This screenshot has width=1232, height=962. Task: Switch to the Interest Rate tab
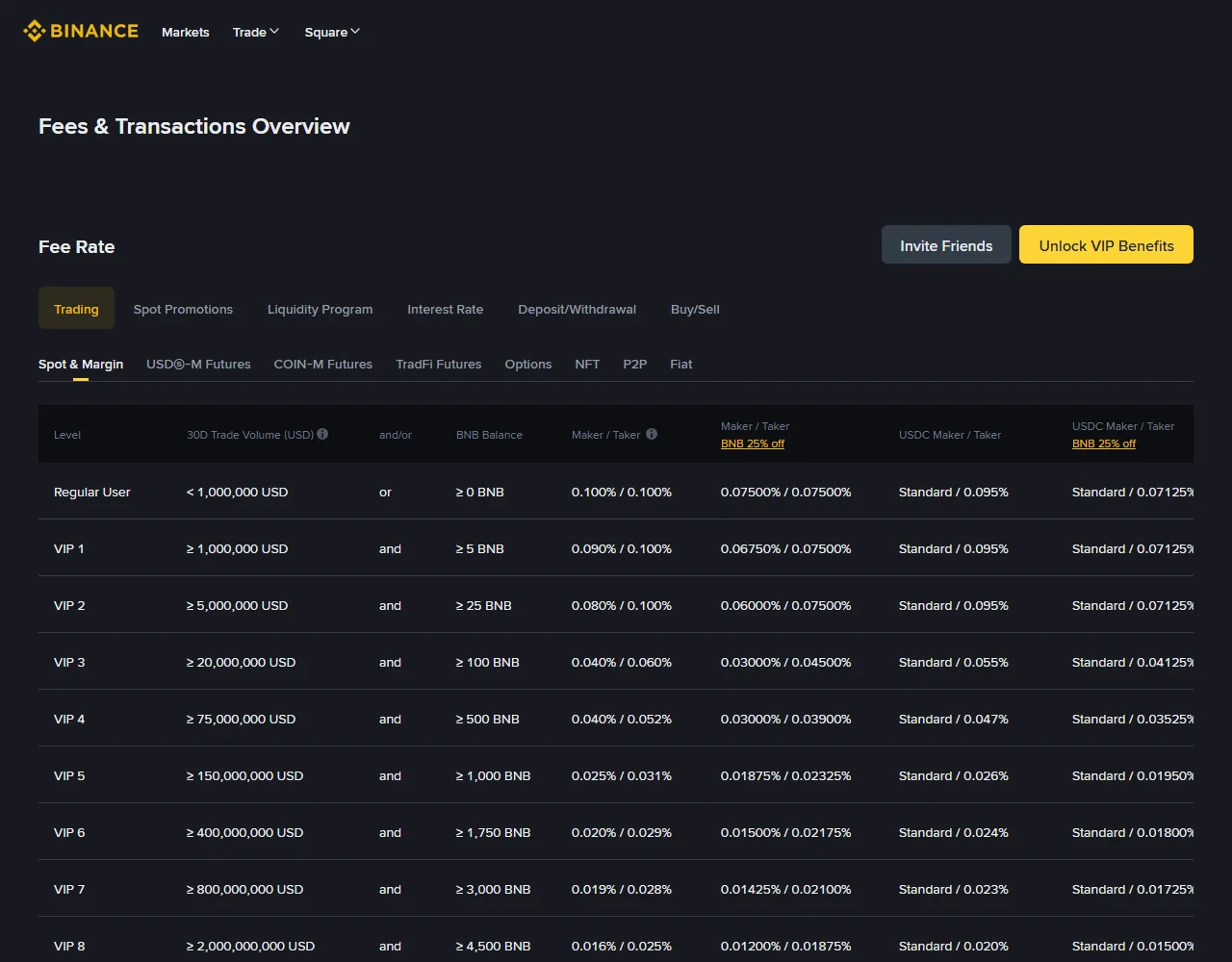coord(445,309)
